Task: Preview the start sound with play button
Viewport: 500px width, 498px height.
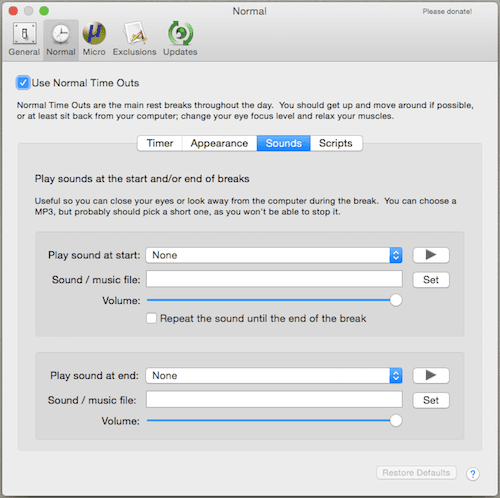Action: coord(431,255)
